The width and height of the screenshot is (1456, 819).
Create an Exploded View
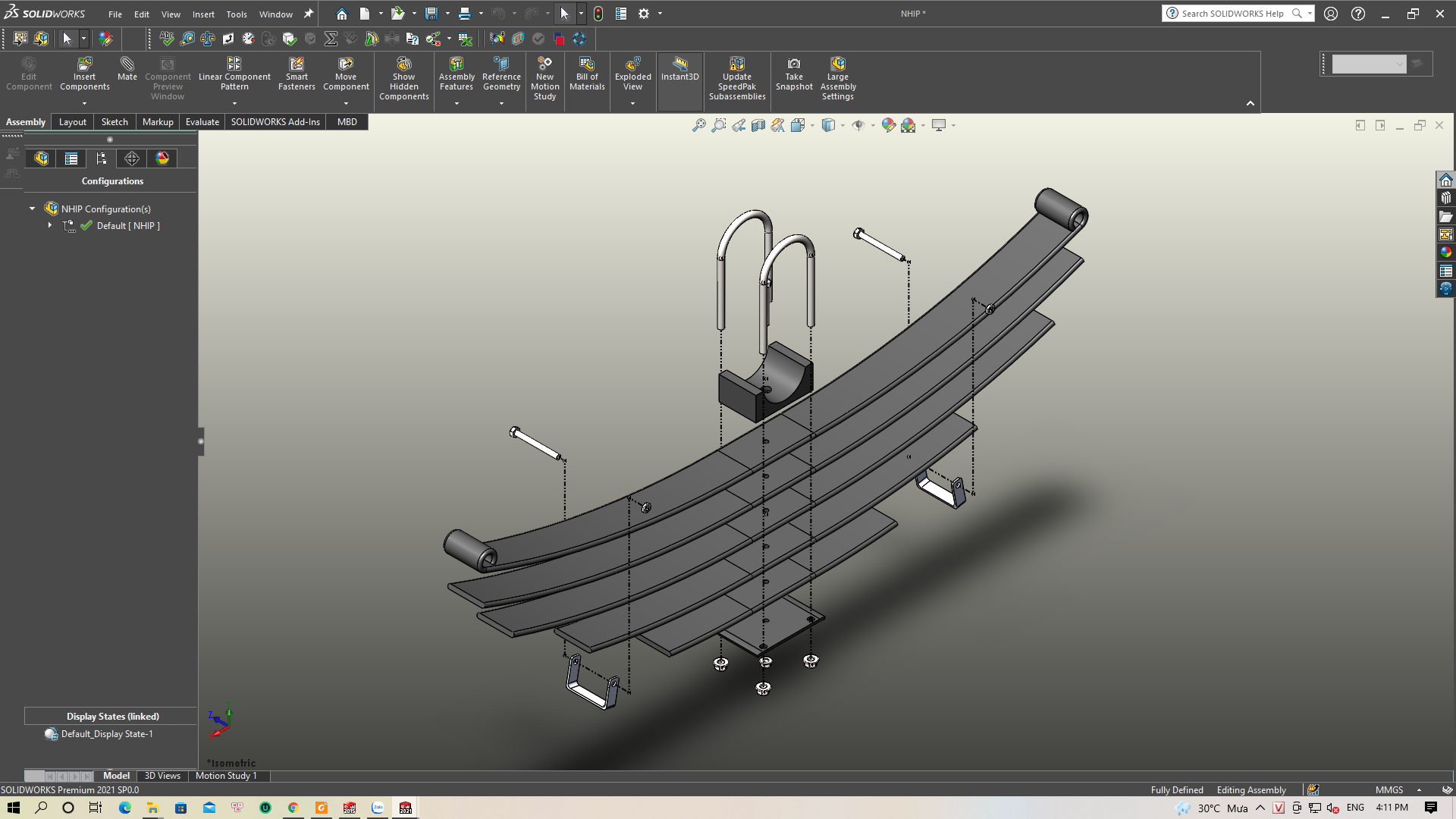pyautogui.click(x=632, y=74)
